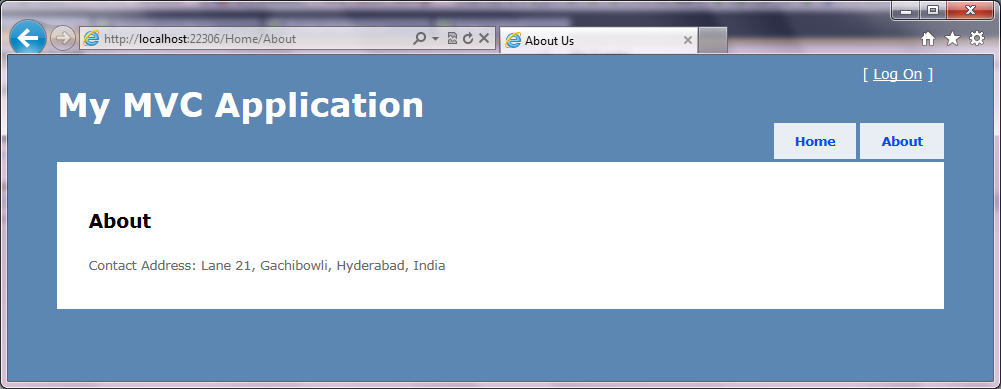Image resolution: width=1001 pixels, height=389 pixels.
Task: Open Favorites star icon
Action: [x=952, y=39]
